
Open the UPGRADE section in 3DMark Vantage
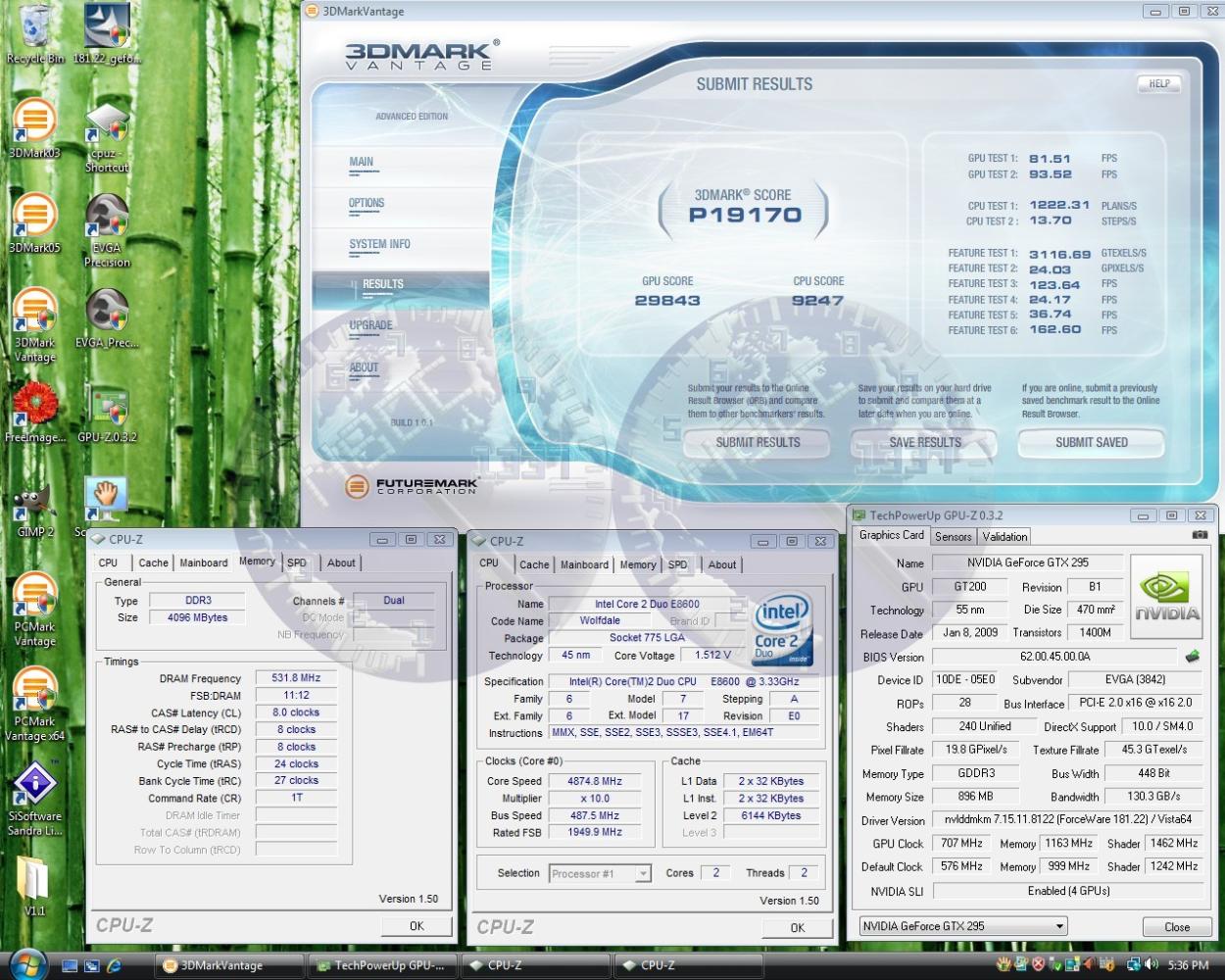click(x=370, y=326)
